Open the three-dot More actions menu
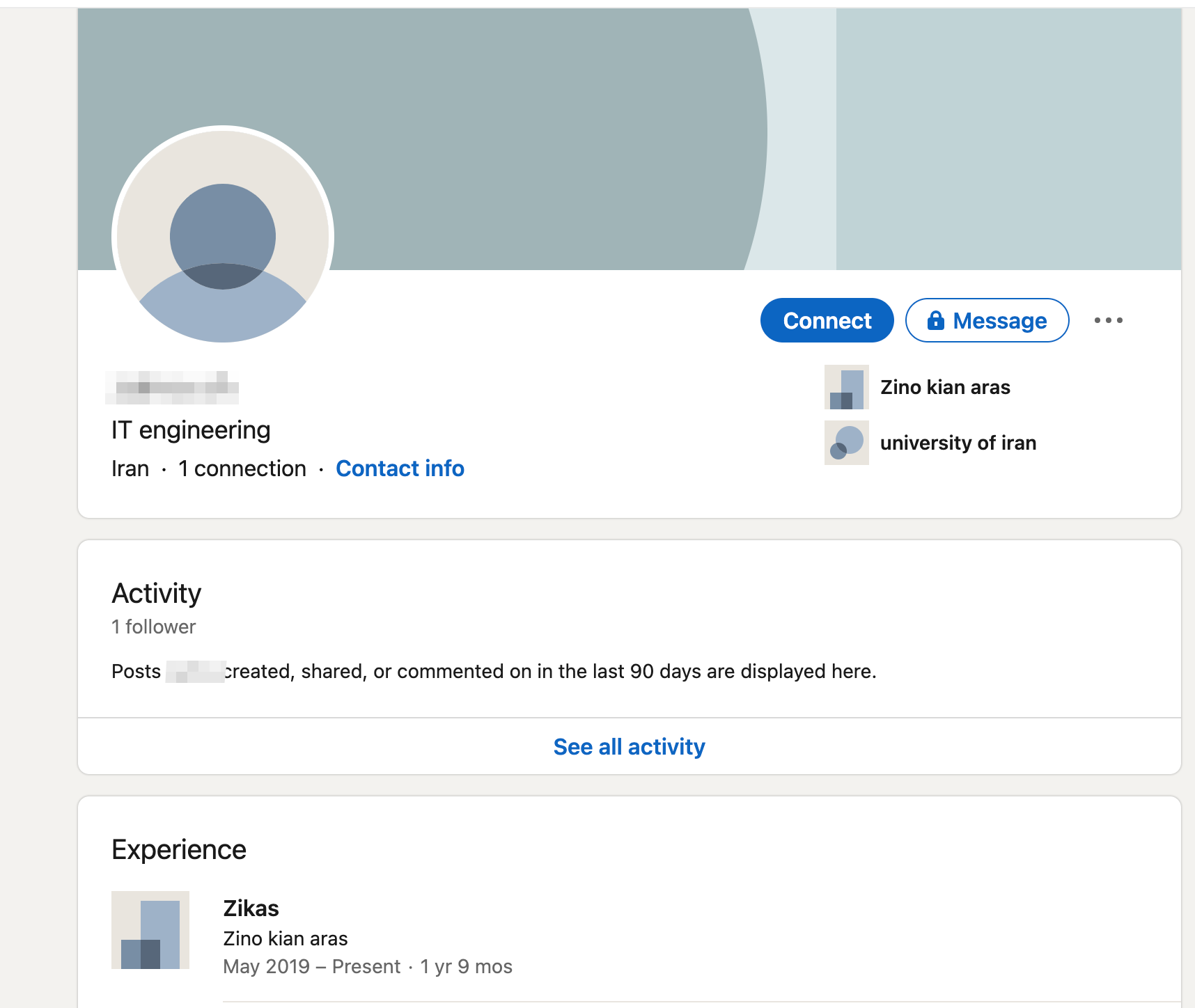This screenshot has height=1008, width=1195. click(1108, 320)
